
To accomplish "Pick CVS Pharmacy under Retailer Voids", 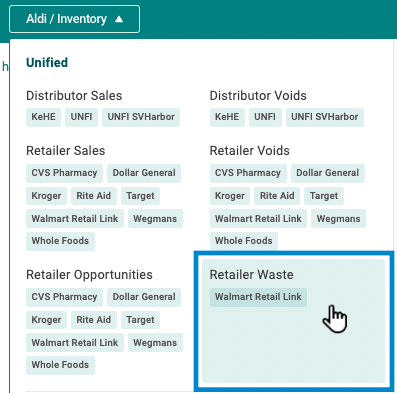I will pos(248,173).
